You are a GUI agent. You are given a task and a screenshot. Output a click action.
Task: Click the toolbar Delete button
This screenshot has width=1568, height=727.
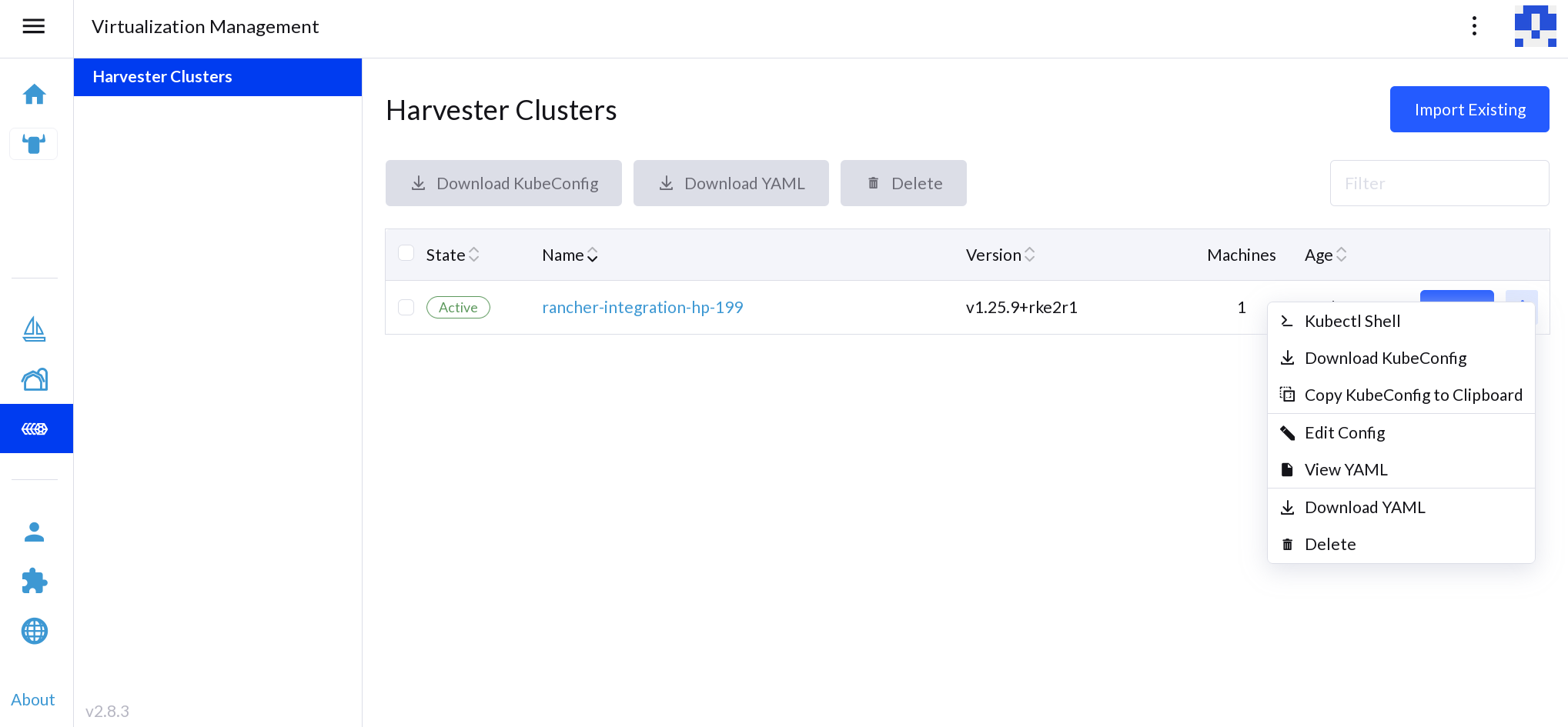(904, 183)
